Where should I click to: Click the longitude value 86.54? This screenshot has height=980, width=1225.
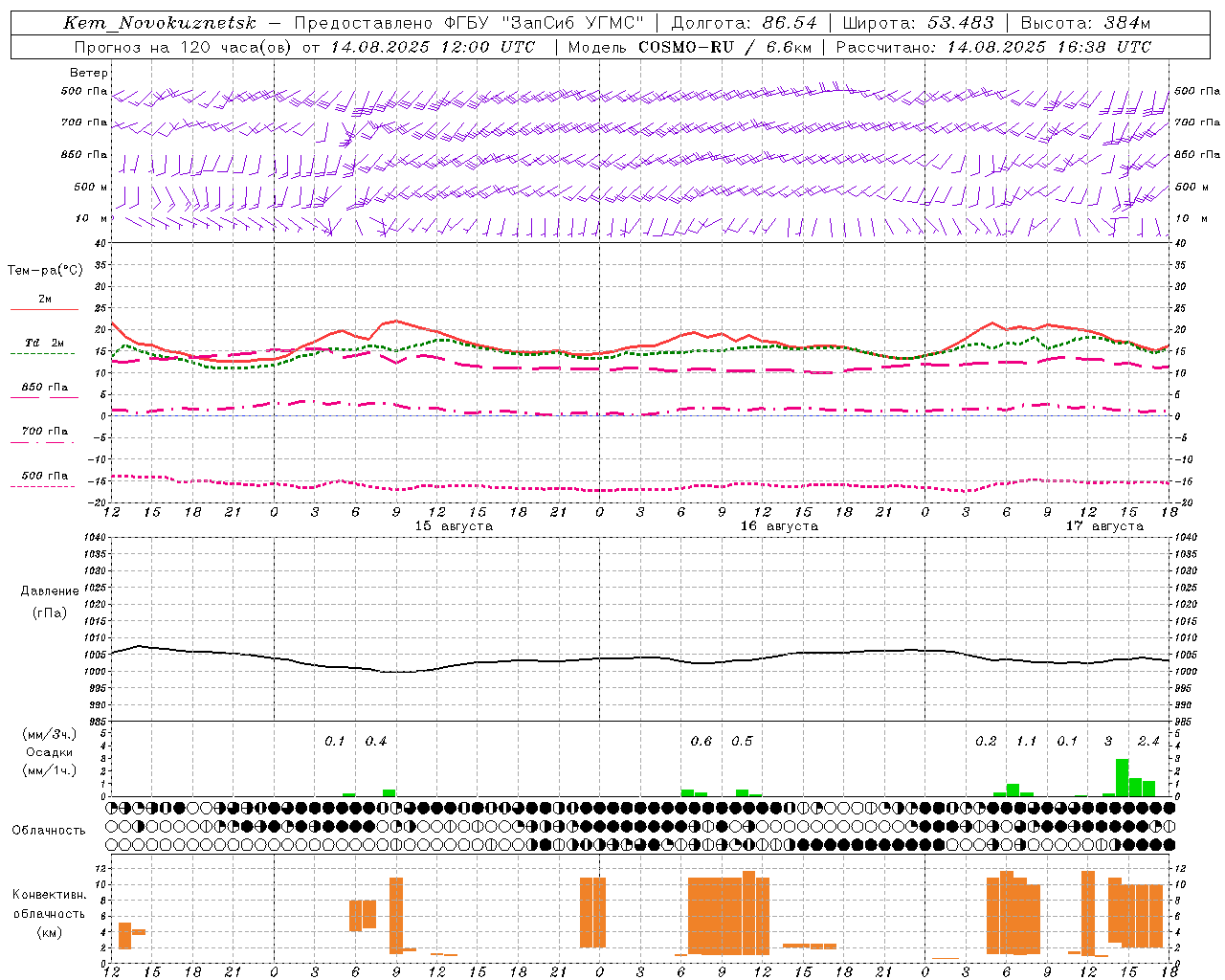[x=790, y=23]
